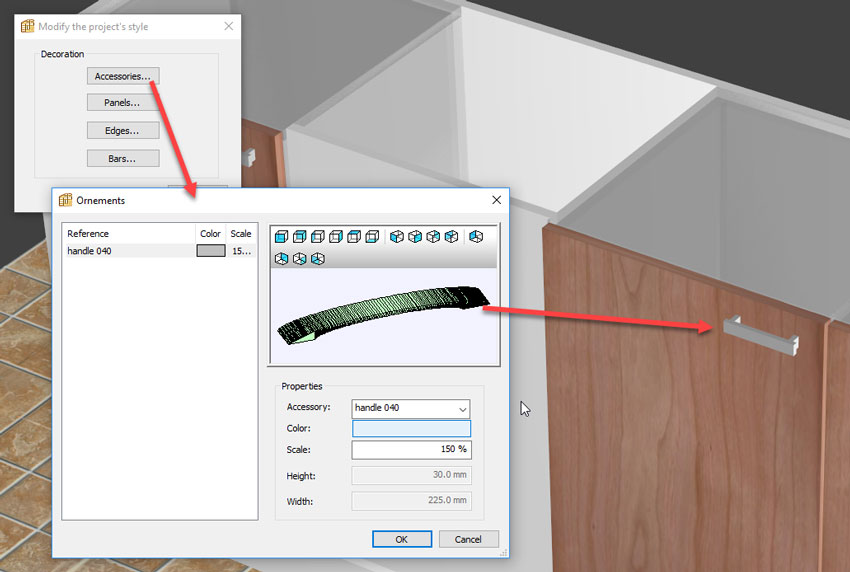The height and width of the screenshot is (572, 850).
Task: Cancel the Ornements dialog
Action: 468,539
